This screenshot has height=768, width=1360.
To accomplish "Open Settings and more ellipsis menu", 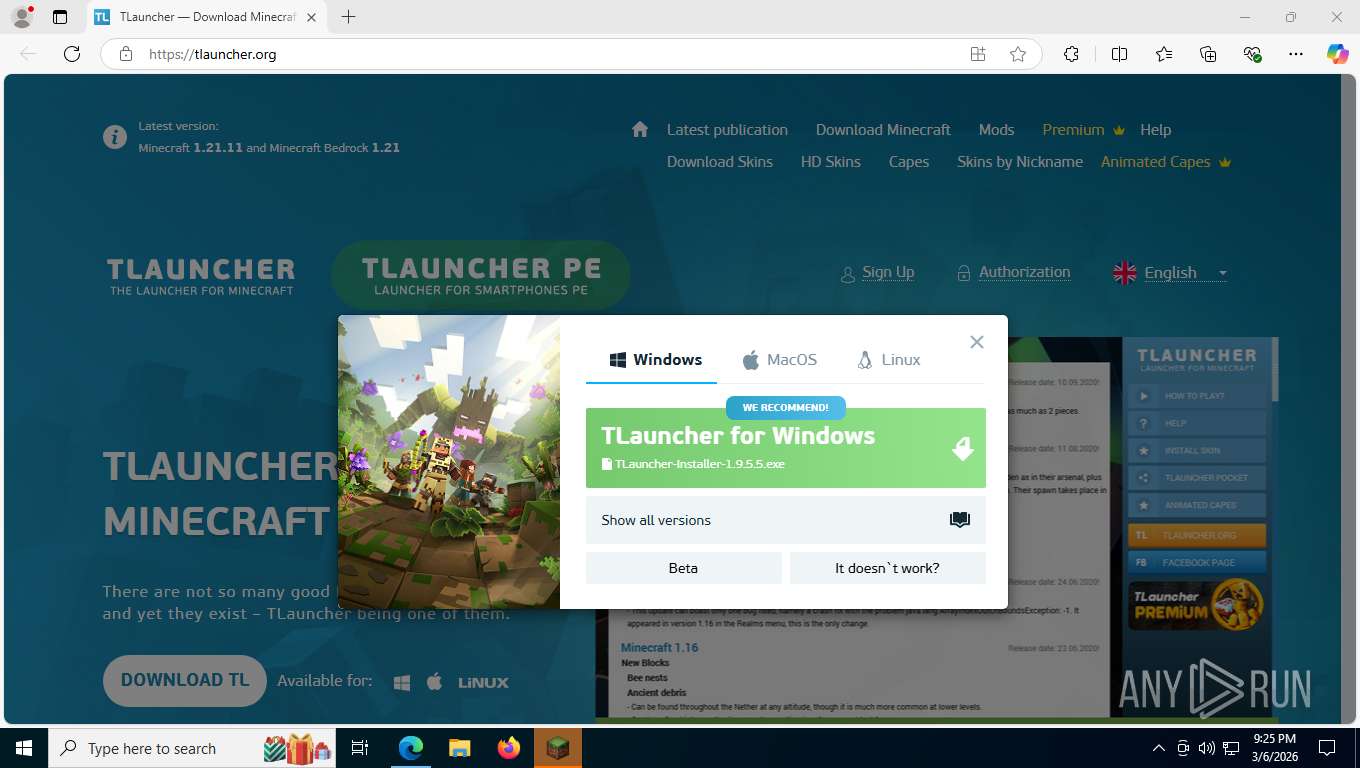I will pyautogui.click(x=1296, y=54).
